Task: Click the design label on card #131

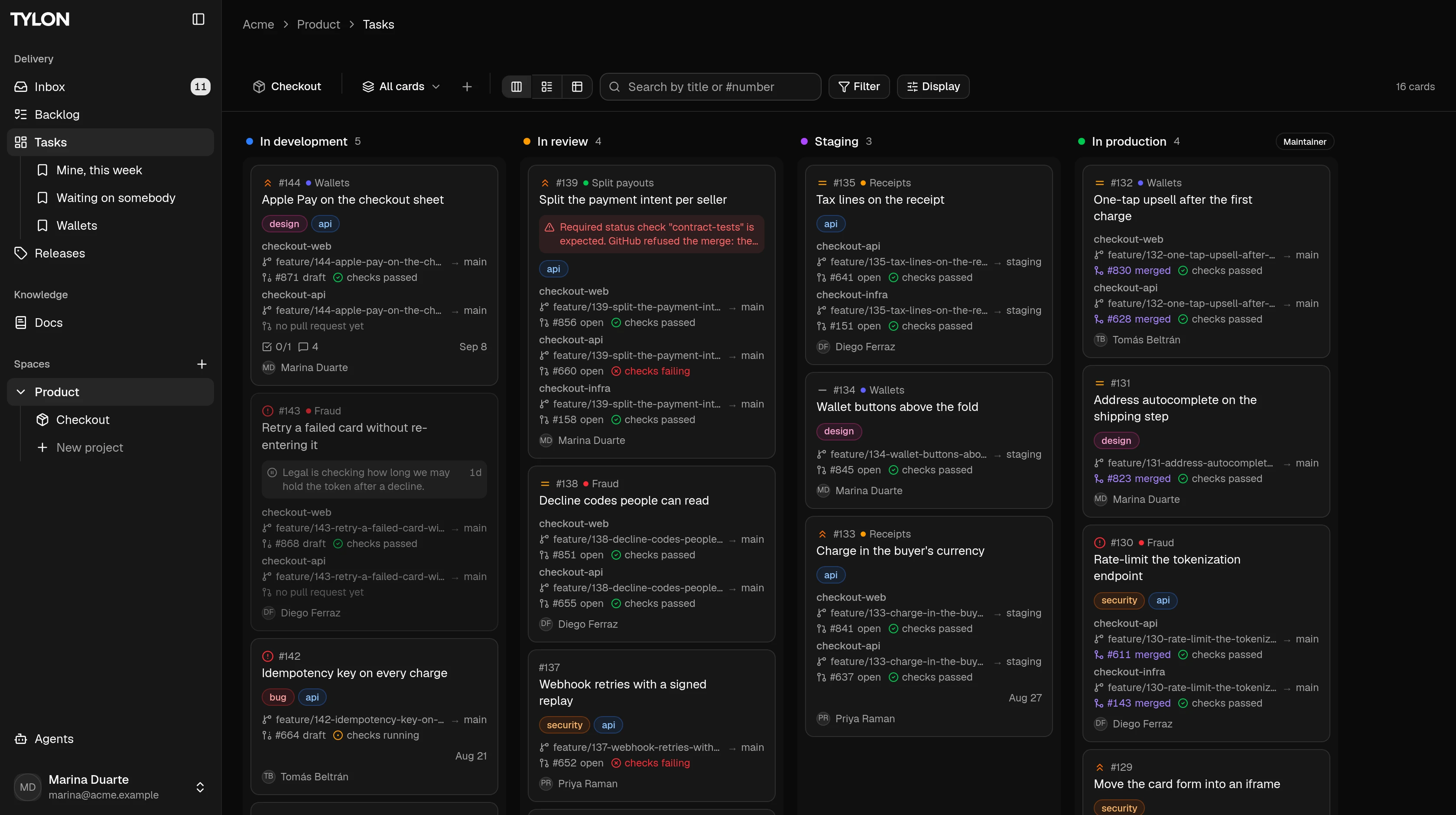Action: [1116, 440]
